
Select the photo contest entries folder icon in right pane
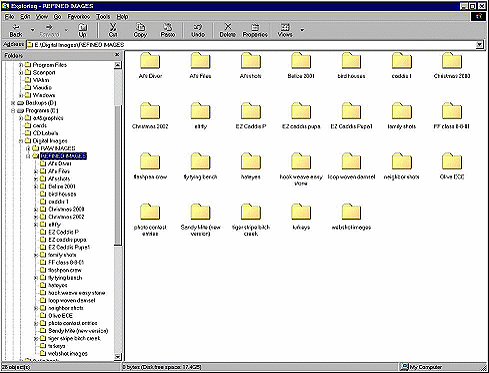(x=150, y=212)
